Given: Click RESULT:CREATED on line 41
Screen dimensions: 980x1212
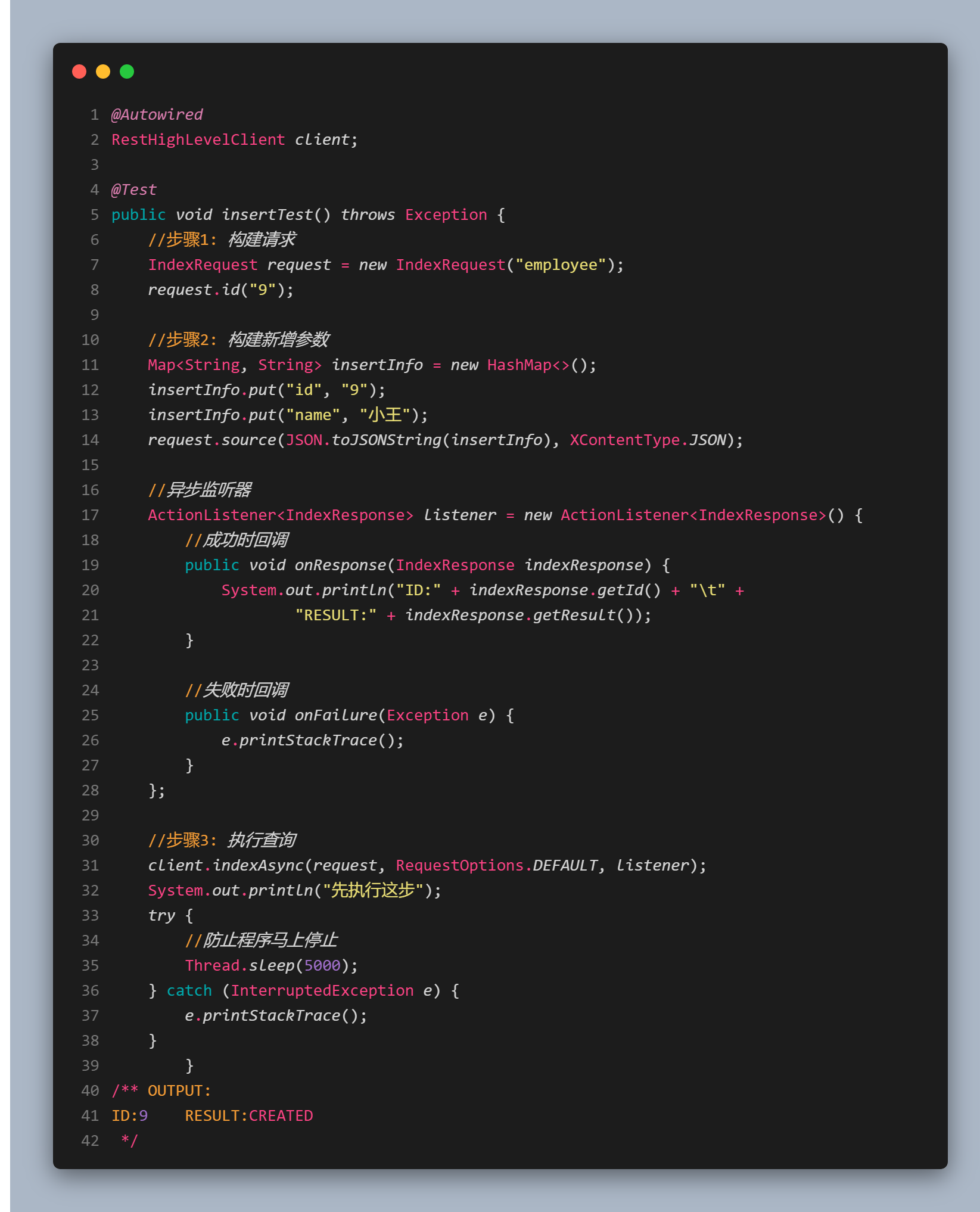Looking at the screenshot, I should point(249,1115).
